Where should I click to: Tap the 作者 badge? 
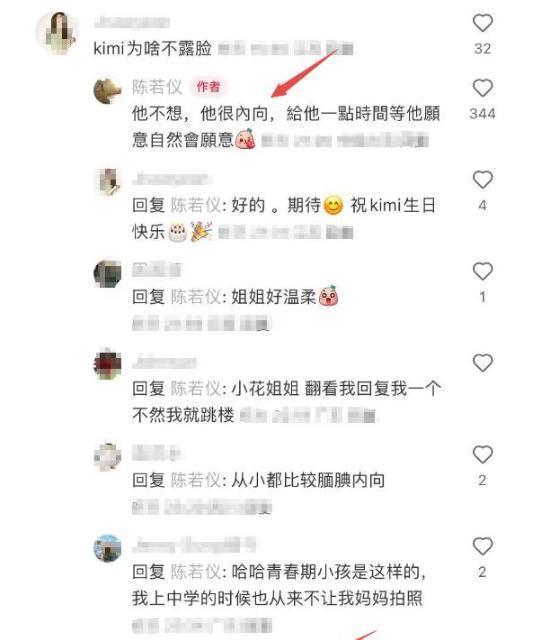coord(209,87)
